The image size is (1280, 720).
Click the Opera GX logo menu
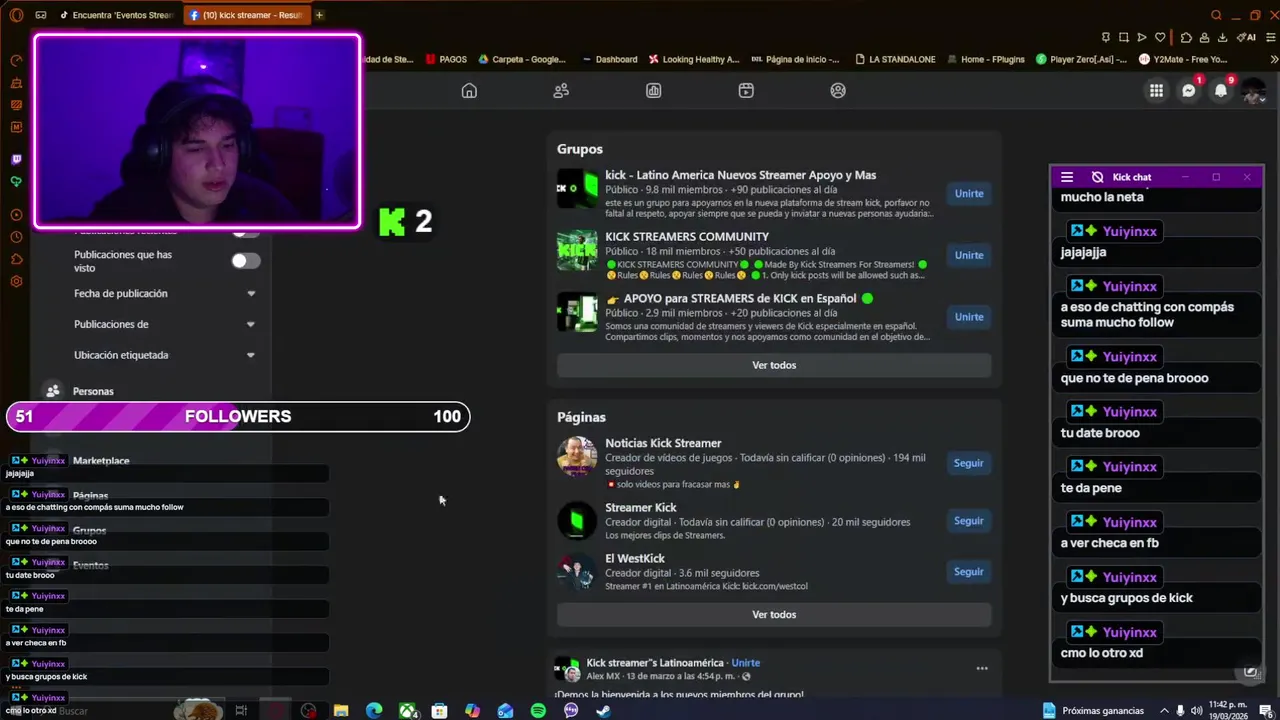(x=14, y=15)
